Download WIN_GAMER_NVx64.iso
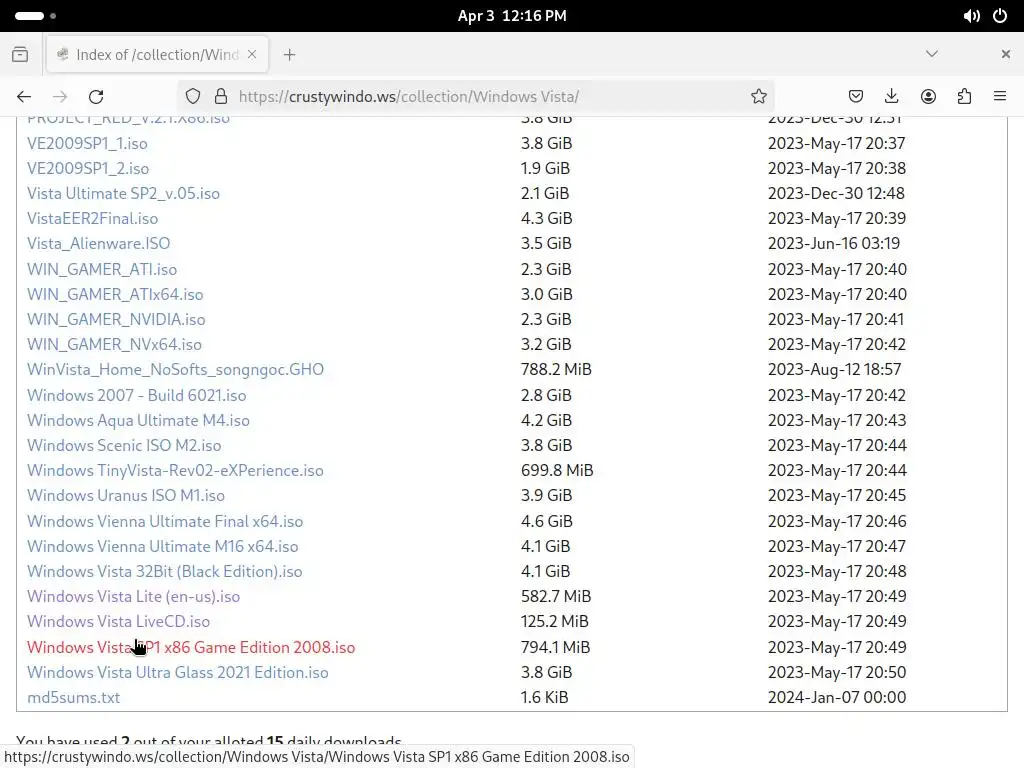The image size is (1024, 768). (x=114, y=344)
